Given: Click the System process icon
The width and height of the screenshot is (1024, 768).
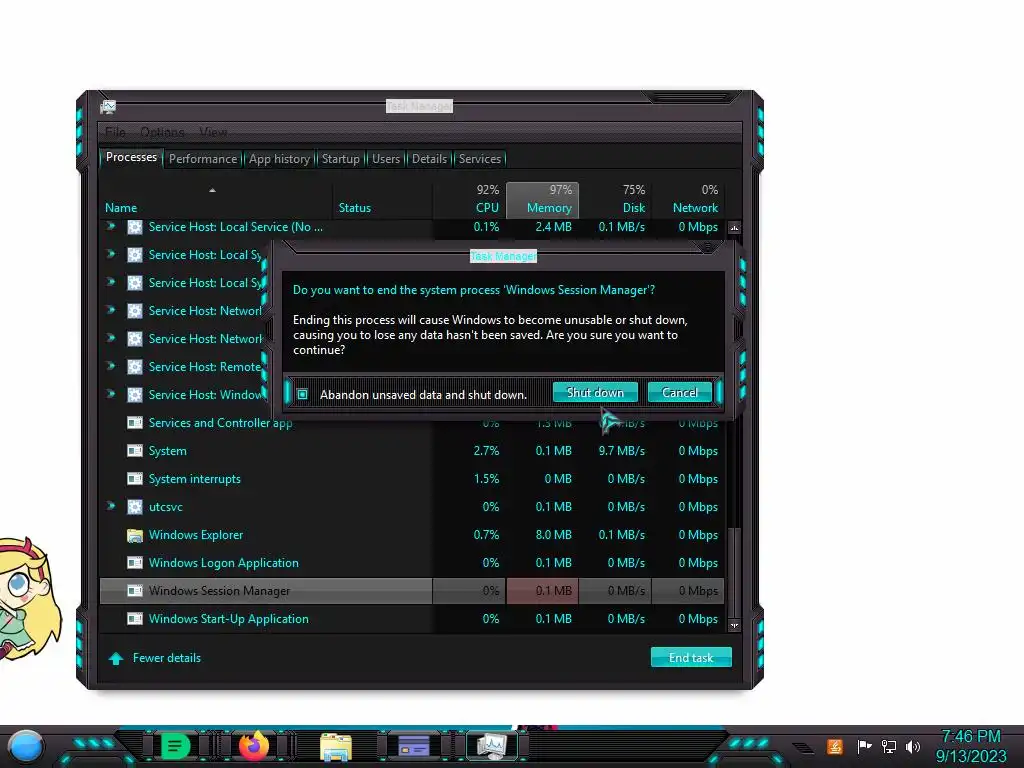Looking at the screenshot, I should (x=135, y=451).
